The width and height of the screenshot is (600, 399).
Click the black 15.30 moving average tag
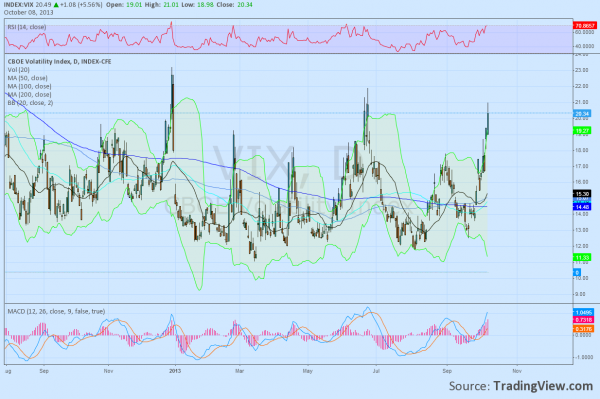pos(582,194)
